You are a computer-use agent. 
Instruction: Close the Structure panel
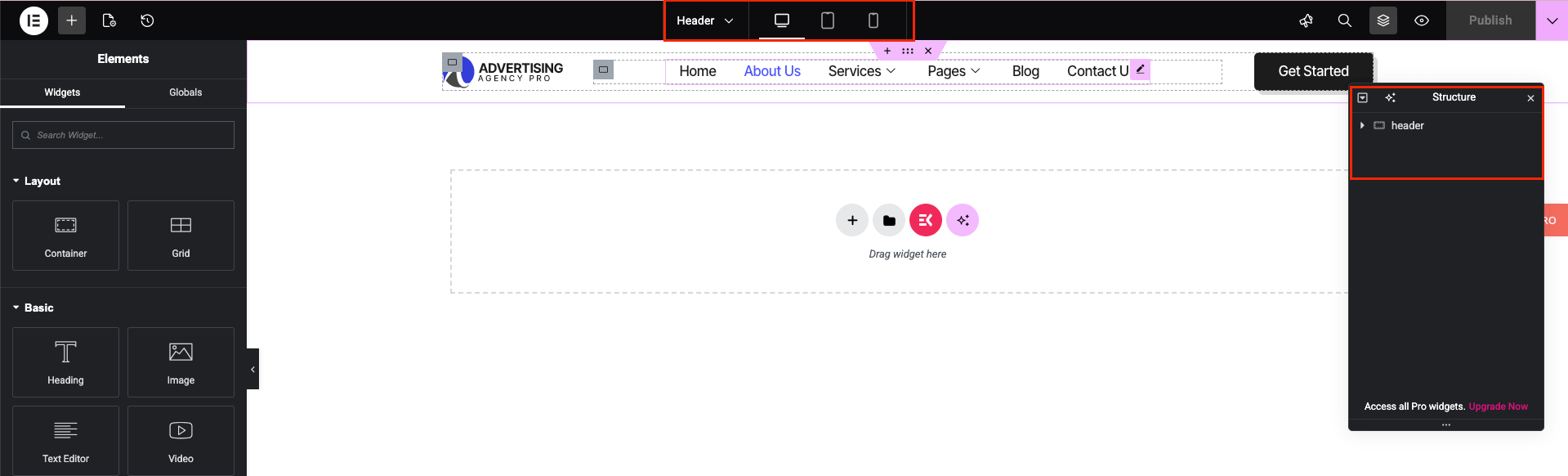point(1530,98)
